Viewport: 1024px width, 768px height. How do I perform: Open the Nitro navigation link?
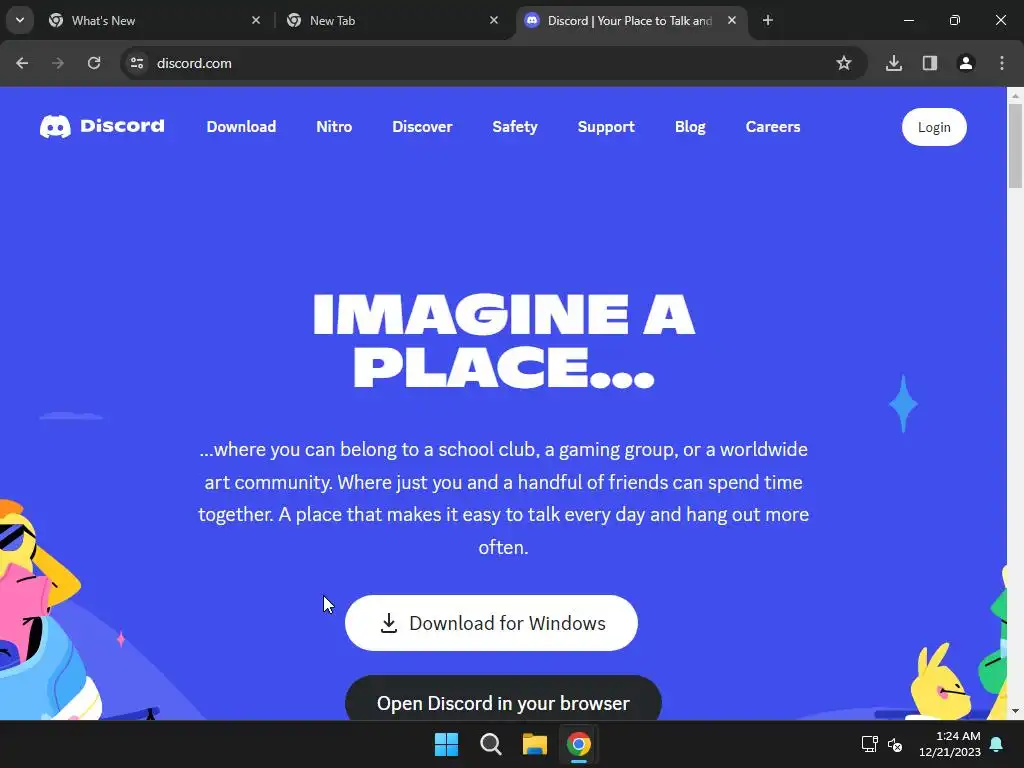pyautogui.click(x=334, y=127)
